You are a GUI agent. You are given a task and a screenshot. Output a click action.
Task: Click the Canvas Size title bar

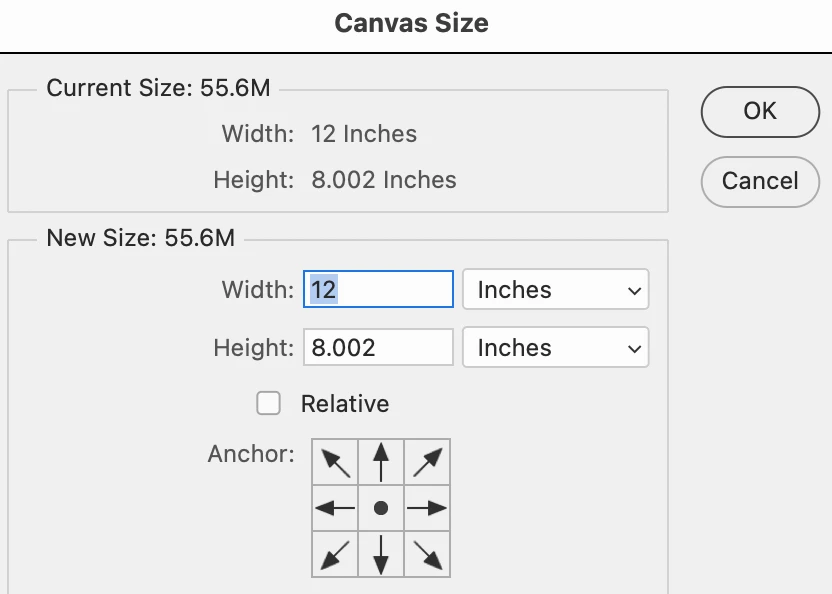tap(411, 23)
